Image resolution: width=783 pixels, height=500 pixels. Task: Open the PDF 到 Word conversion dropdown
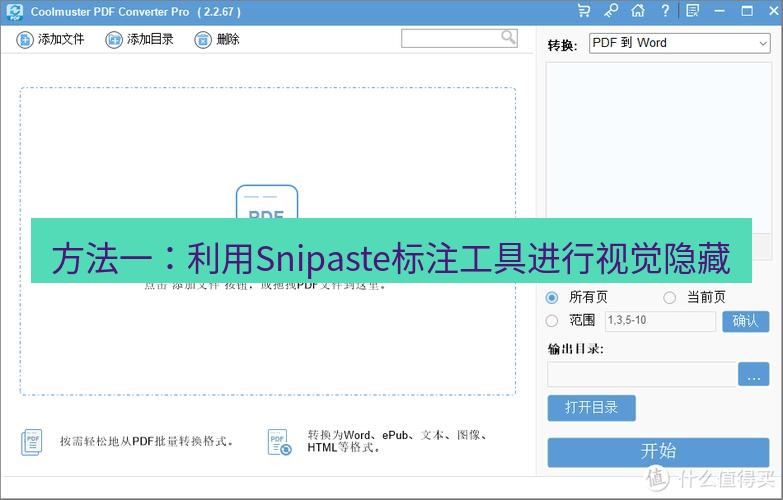(x=680, y=43)
